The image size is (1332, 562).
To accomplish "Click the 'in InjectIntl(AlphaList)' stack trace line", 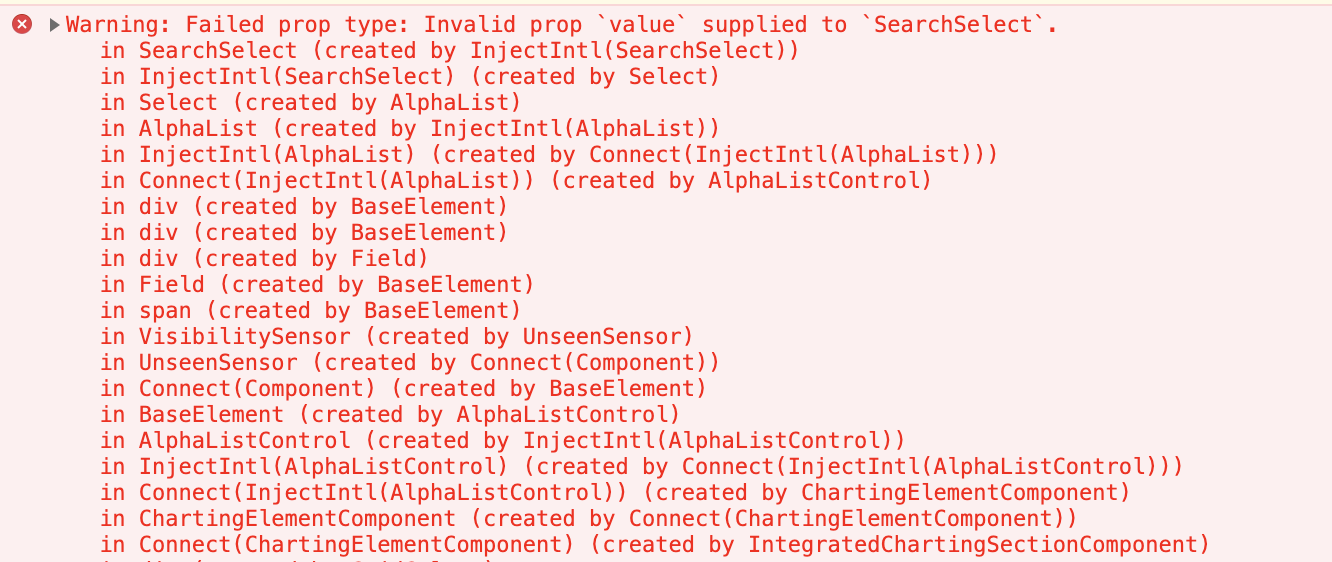I will 549,155.
